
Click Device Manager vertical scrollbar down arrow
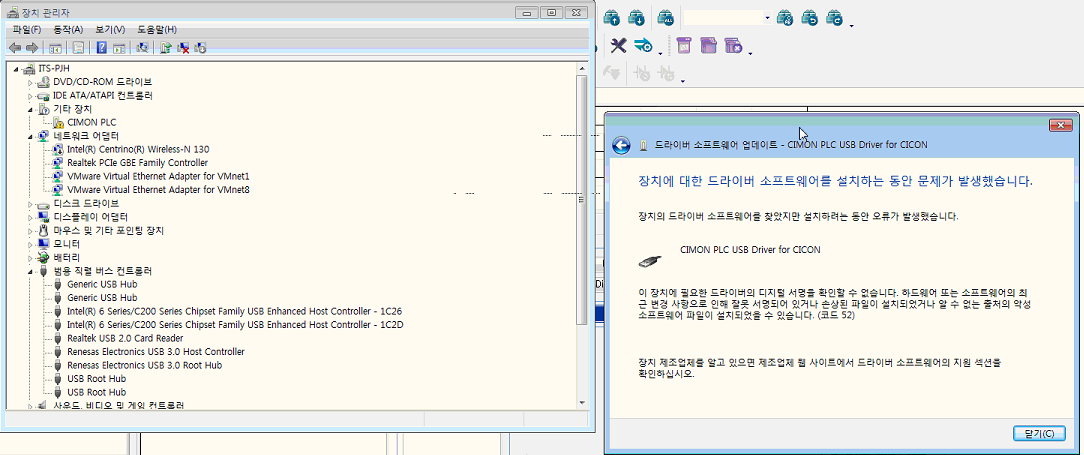[x=582, y=402]
